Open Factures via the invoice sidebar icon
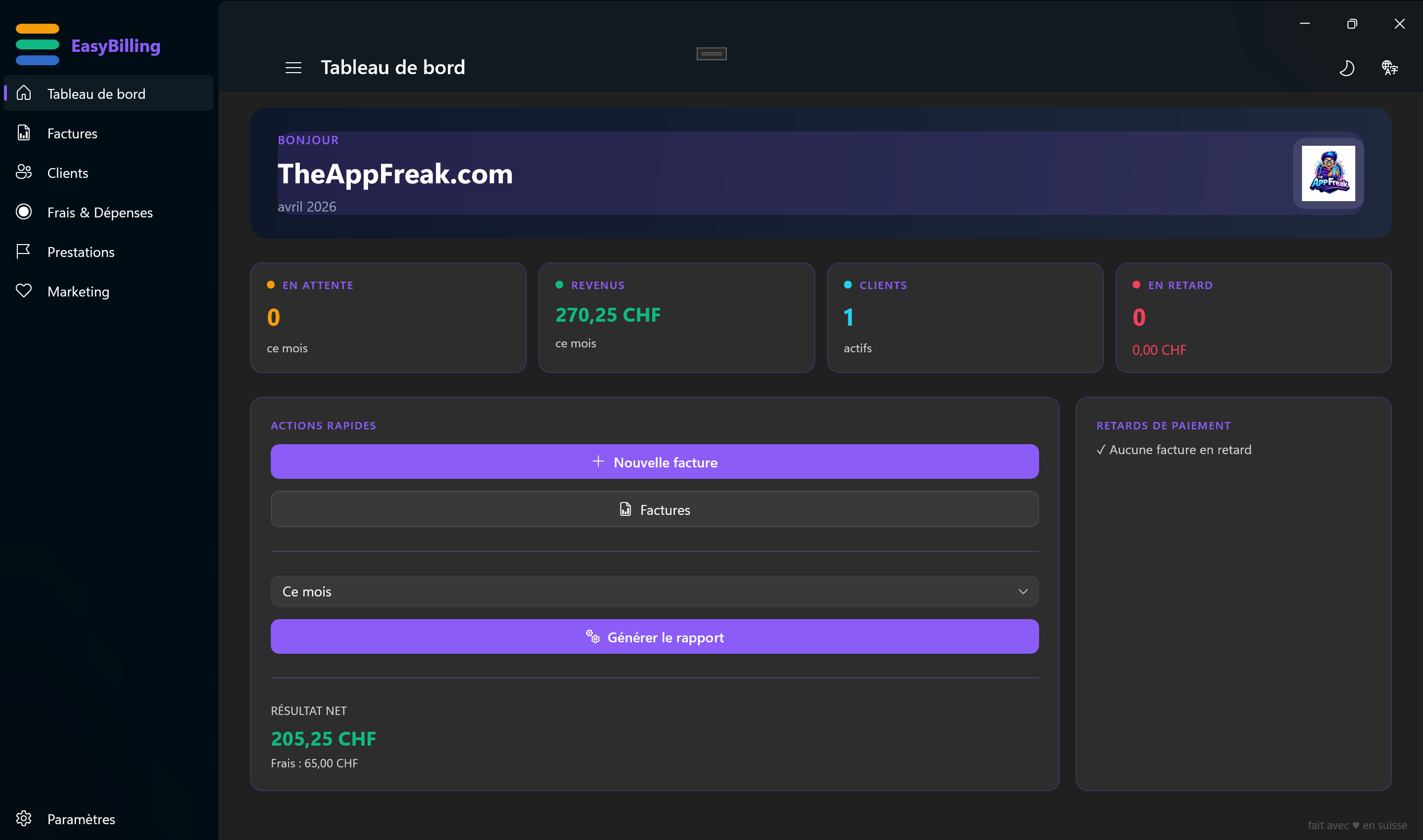1423x840 pixels. pyautogui.click(x=24, y=133)
